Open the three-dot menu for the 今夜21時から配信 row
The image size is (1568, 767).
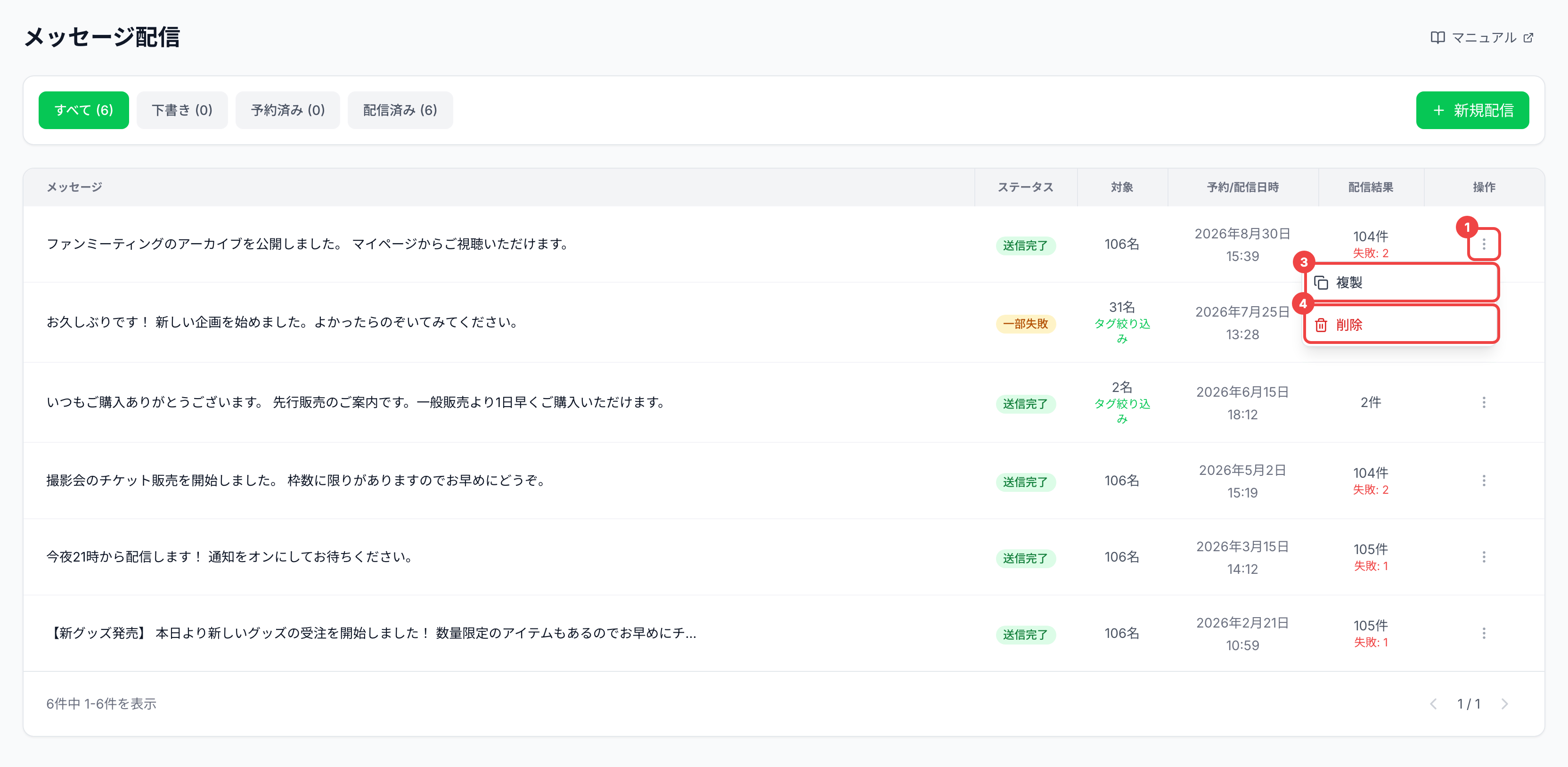tap(1483, 557)
